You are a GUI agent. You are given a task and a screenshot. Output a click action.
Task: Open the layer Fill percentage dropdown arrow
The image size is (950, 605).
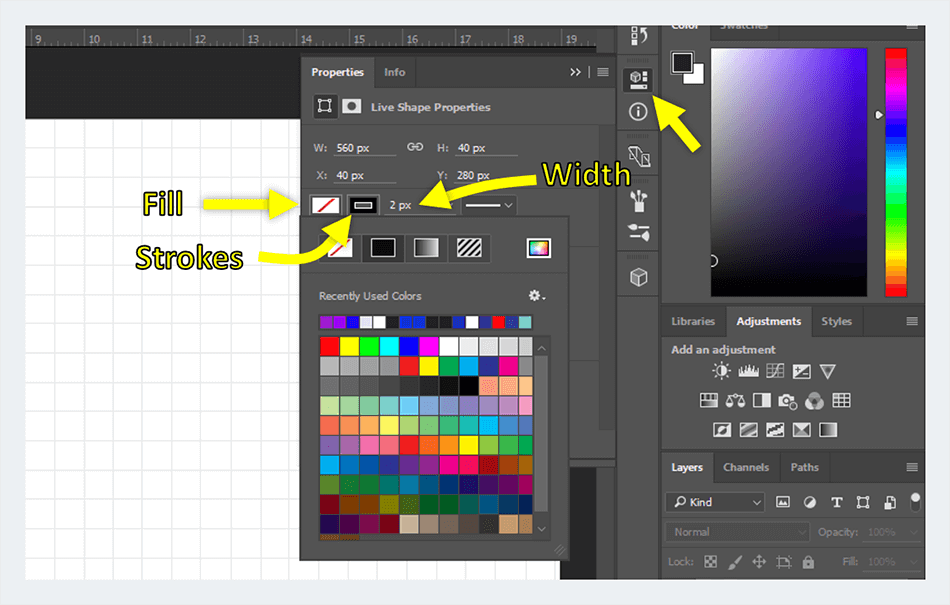[x=915, y=562]
